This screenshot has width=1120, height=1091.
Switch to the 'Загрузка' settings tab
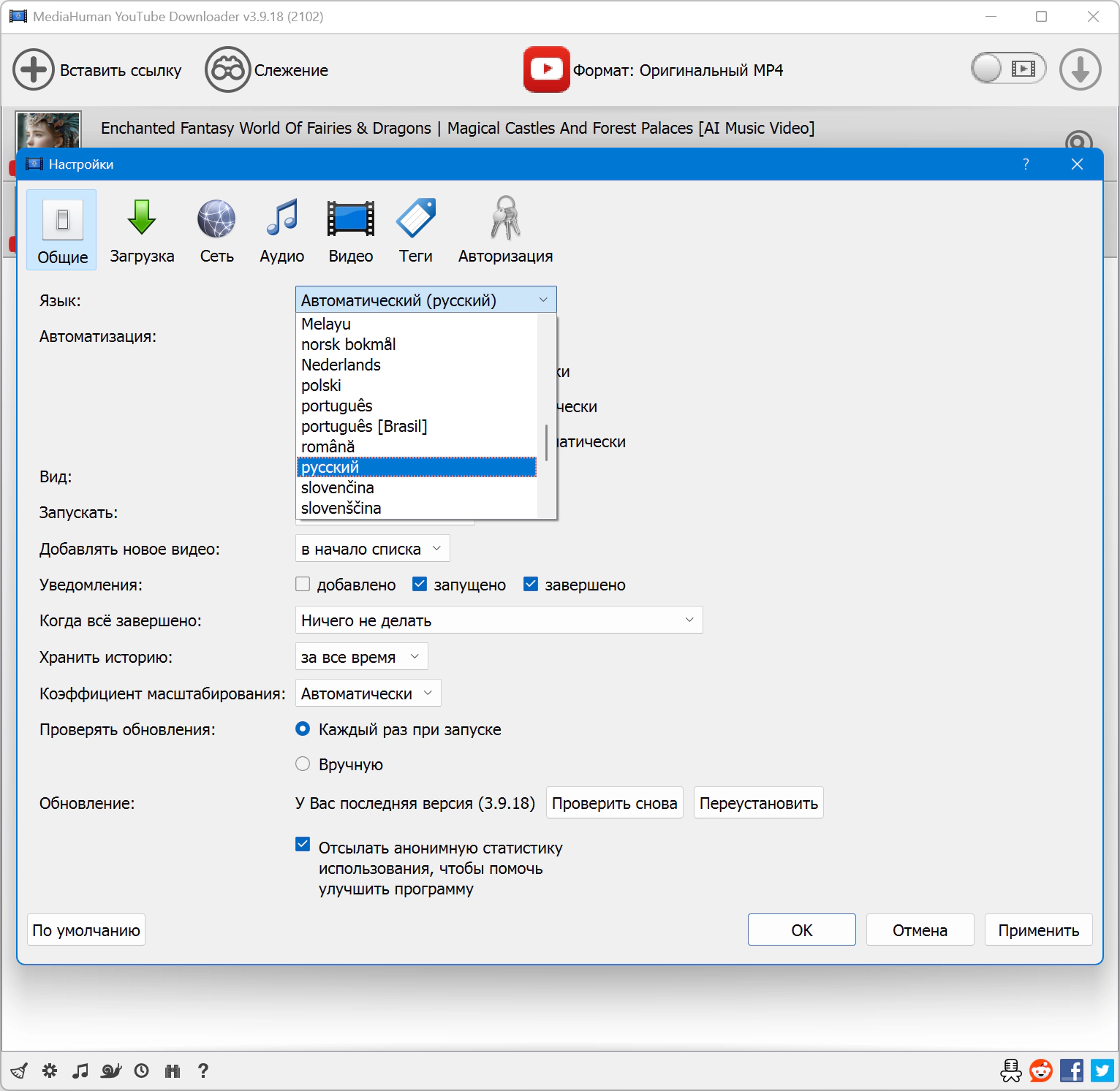click(x=142, y=230)
